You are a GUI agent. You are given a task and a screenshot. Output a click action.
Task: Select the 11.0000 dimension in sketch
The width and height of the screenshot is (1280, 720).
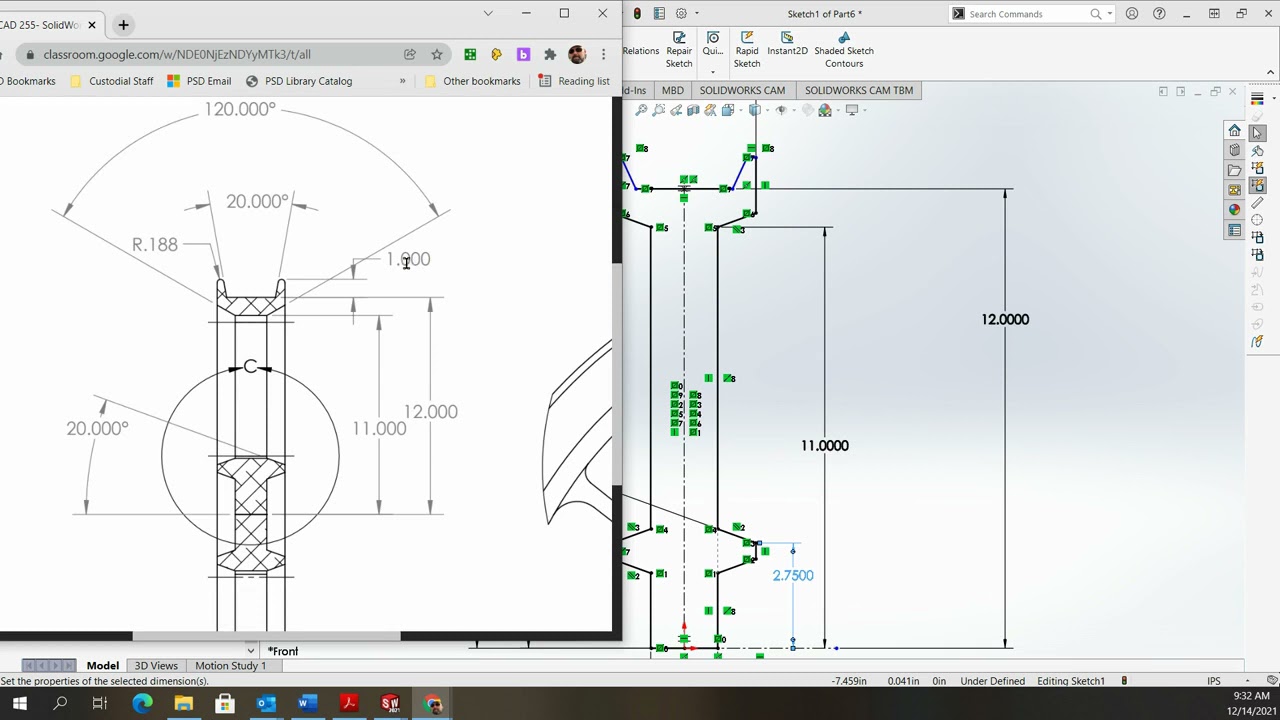[x=825, y=445]
